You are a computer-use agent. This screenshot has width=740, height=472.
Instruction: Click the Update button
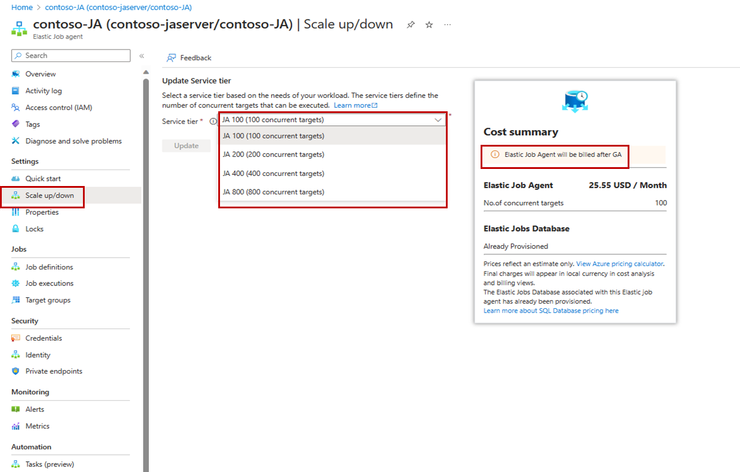click(x=186, y=145)
